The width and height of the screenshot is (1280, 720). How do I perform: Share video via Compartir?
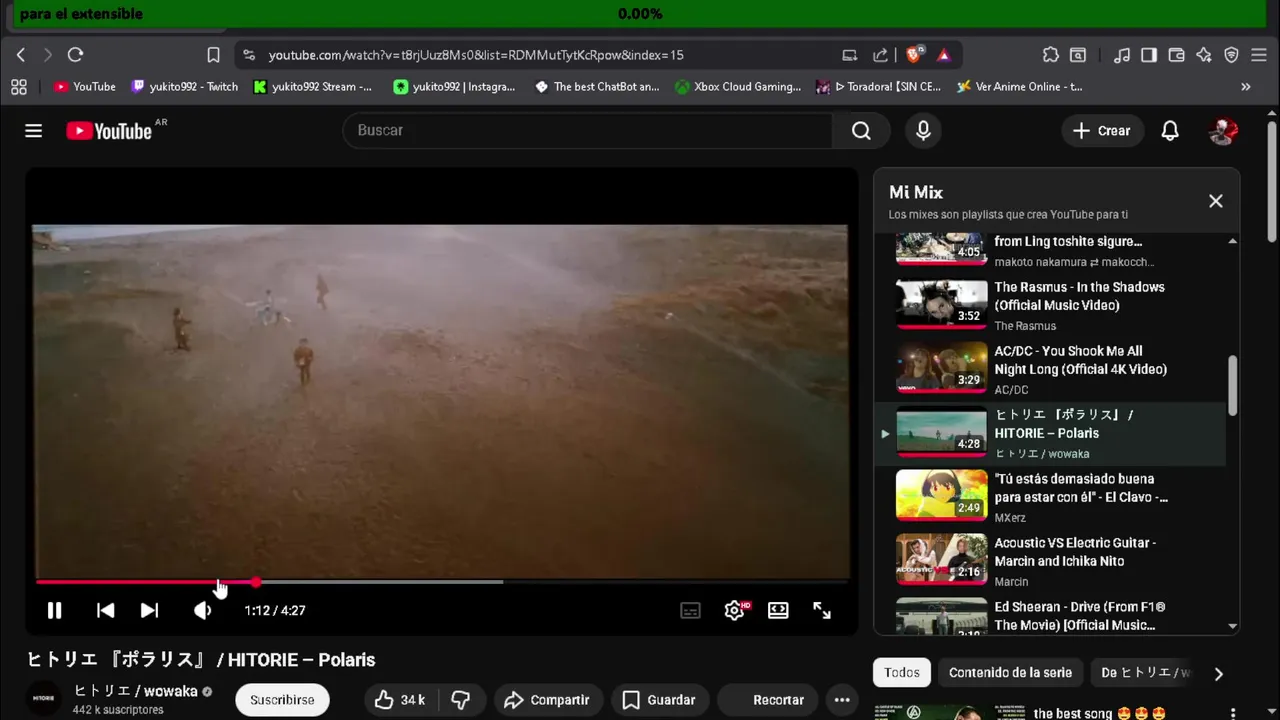point(547,700)
